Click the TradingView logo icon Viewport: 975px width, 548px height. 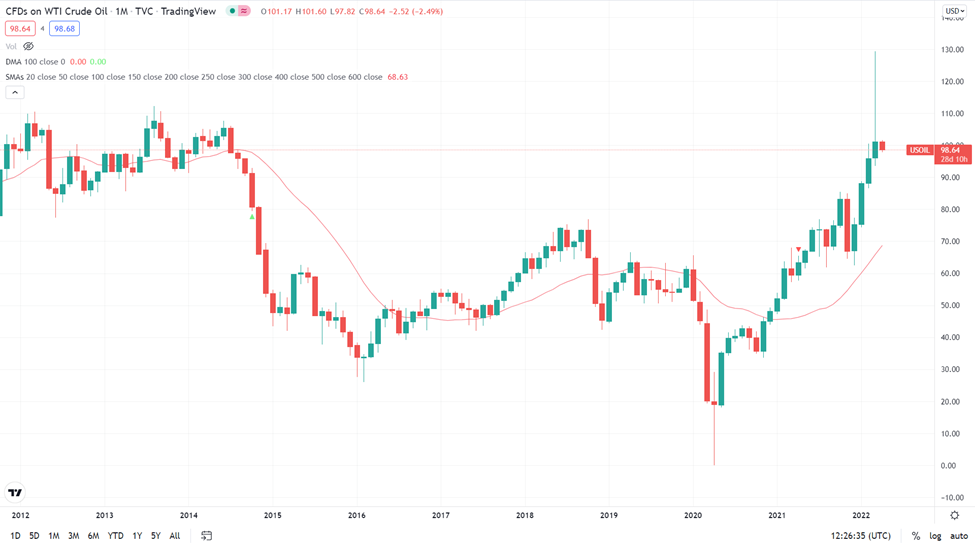15,493
